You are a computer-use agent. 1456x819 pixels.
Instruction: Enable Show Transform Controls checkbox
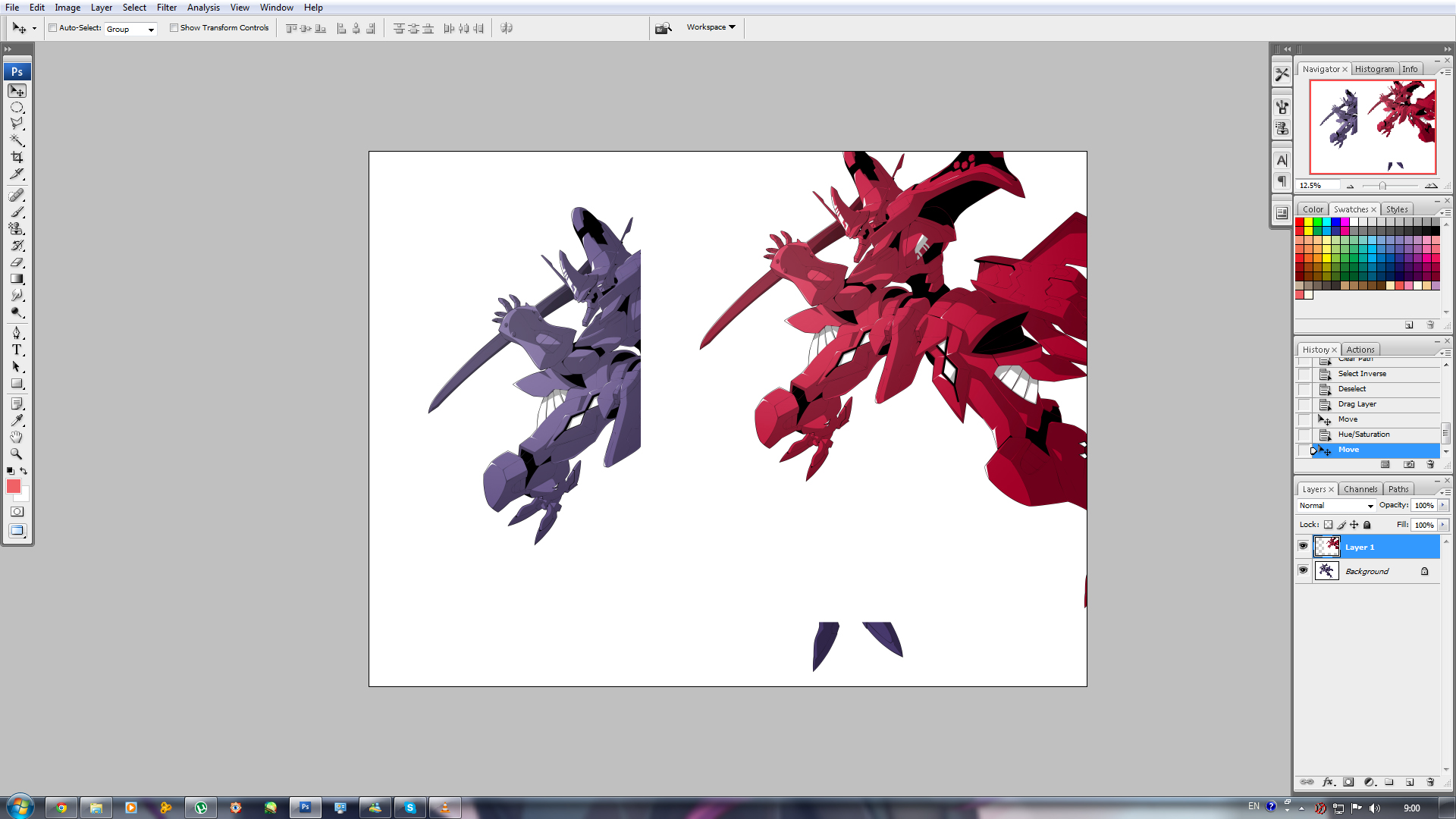pos(174,28)
